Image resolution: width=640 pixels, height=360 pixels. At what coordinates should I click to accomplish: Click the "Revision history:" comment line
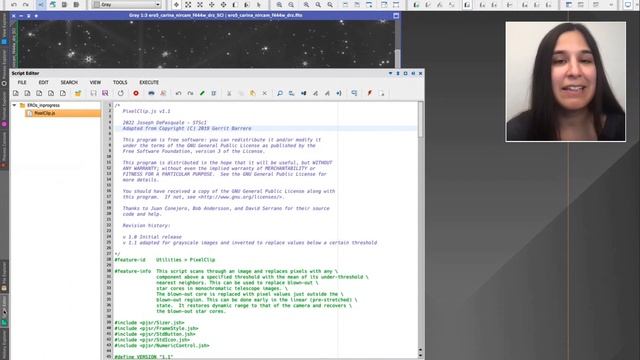(147, 226)
